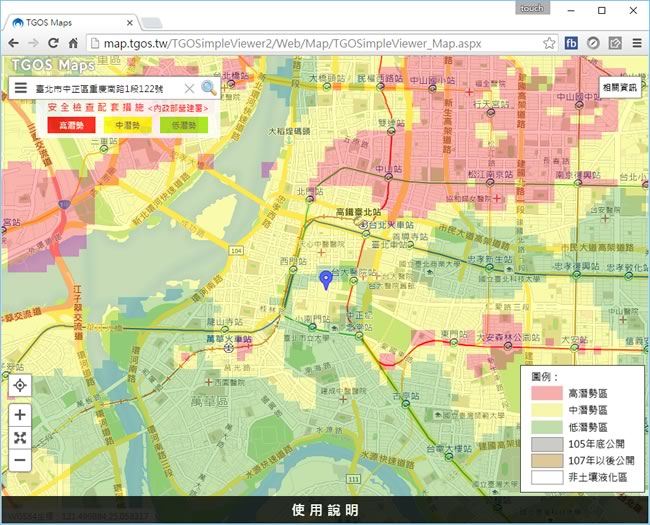Screen dimensions: 650x525
Task: Open the Chrome menu
Action: point(637,43)
